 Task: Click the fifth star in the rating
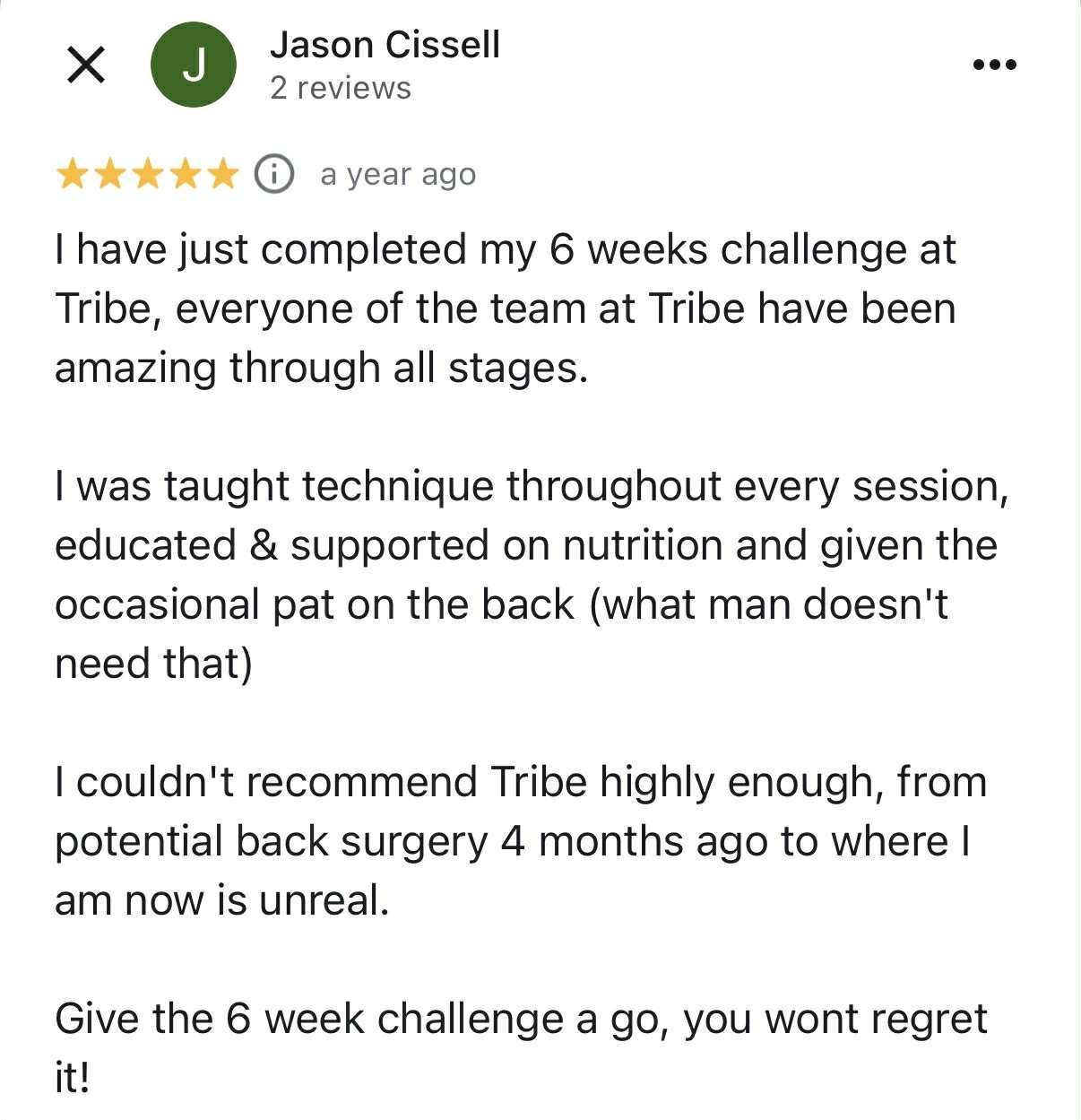[x=222, y=174]
